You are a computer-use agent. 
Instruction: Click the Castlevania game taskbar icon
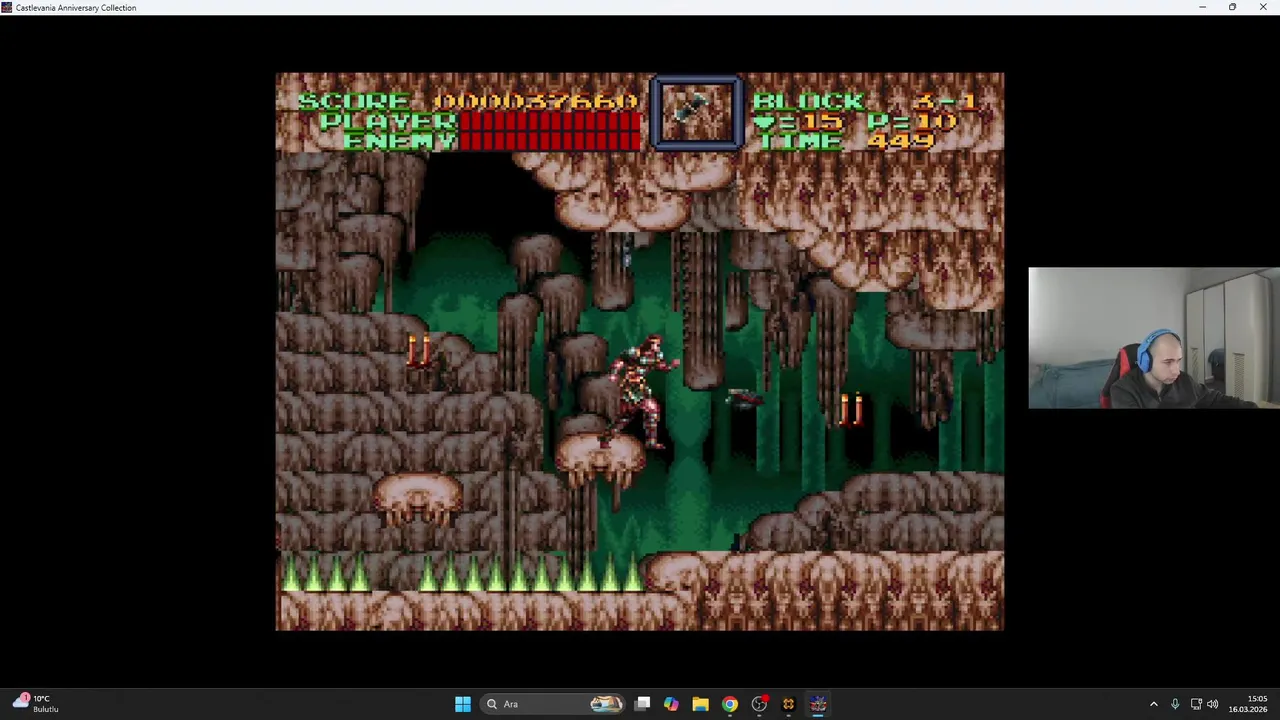(x=818, y=704)
